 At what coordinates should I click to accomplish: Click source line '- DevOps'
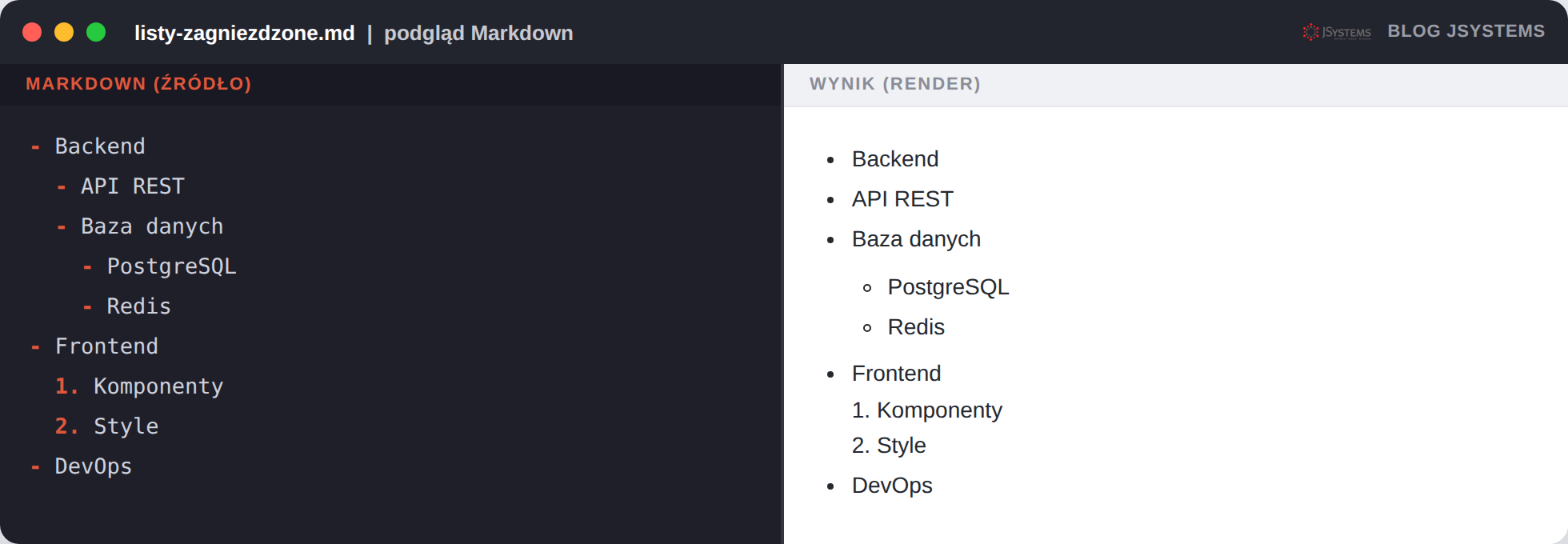[x=82, y=466]
